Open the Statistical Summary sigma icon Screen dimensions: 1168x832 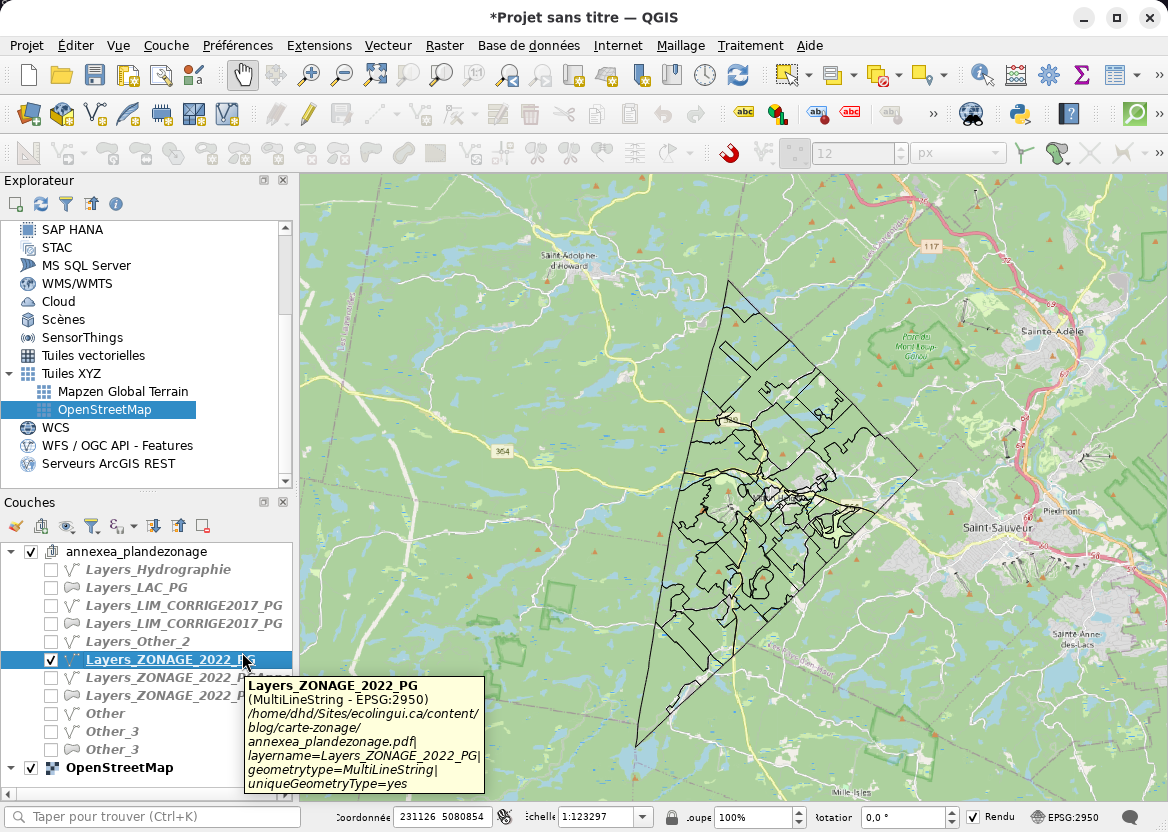tap(1081, 75)
